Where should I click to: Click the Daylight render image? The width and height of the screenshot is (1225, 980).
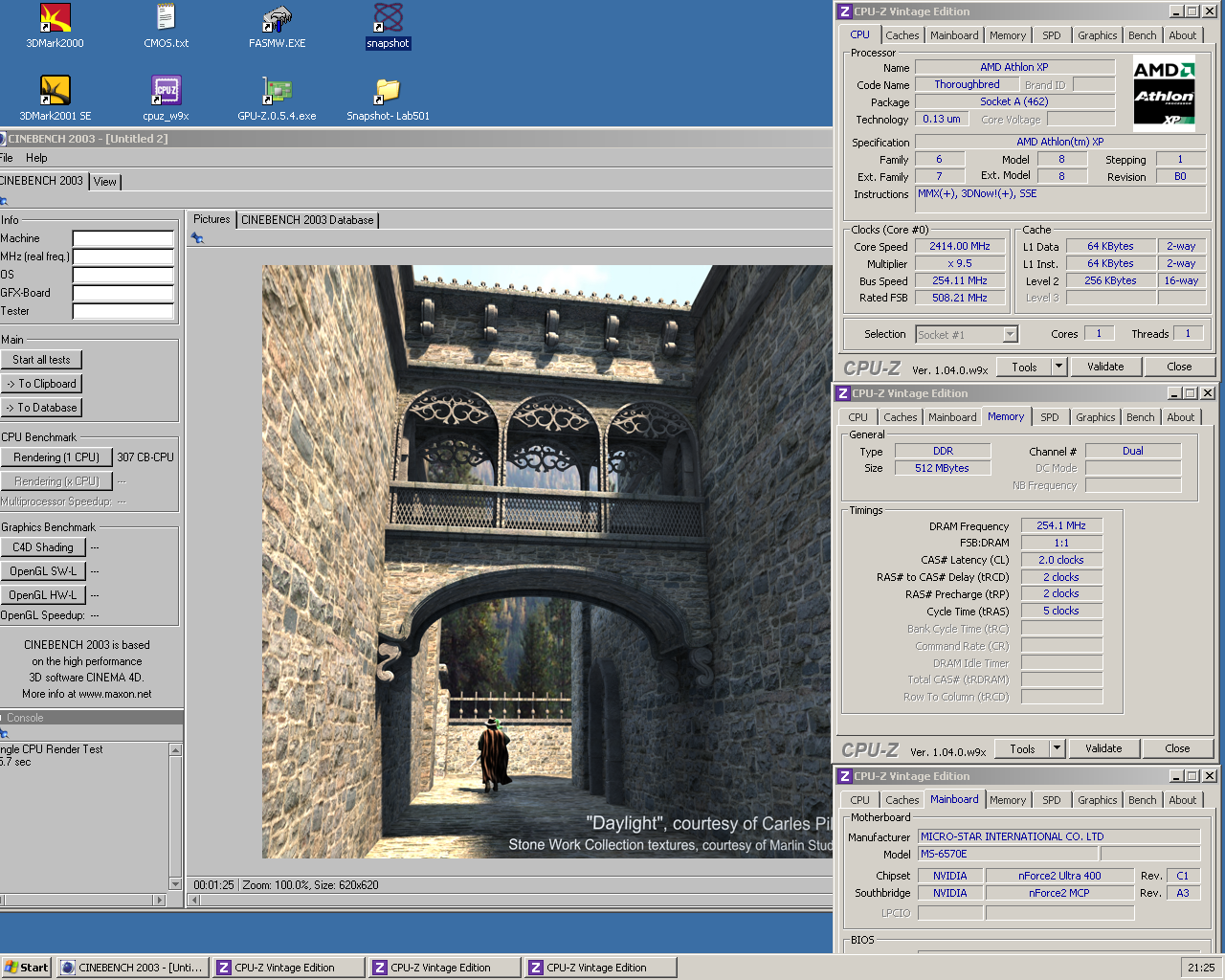coord(547,562)
